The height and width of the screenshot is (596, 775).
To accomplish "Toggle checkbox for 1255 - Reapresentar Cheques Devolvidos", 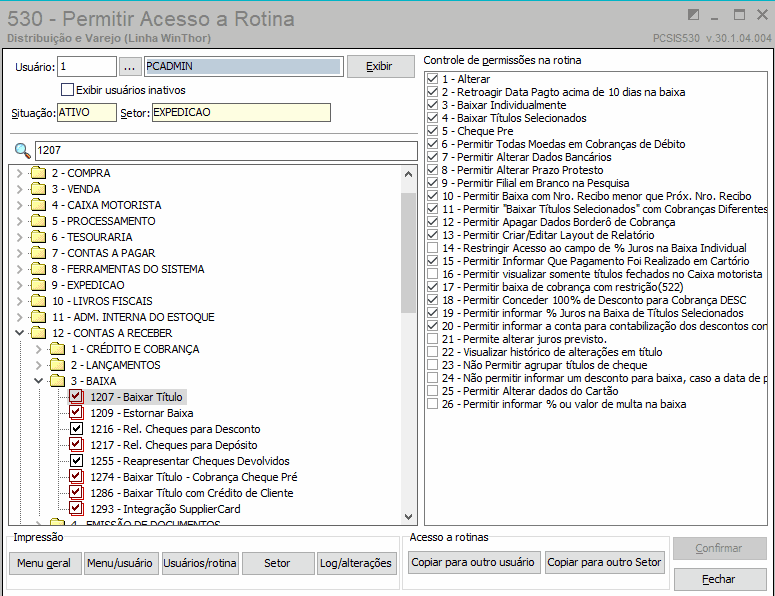I will 76,461.
